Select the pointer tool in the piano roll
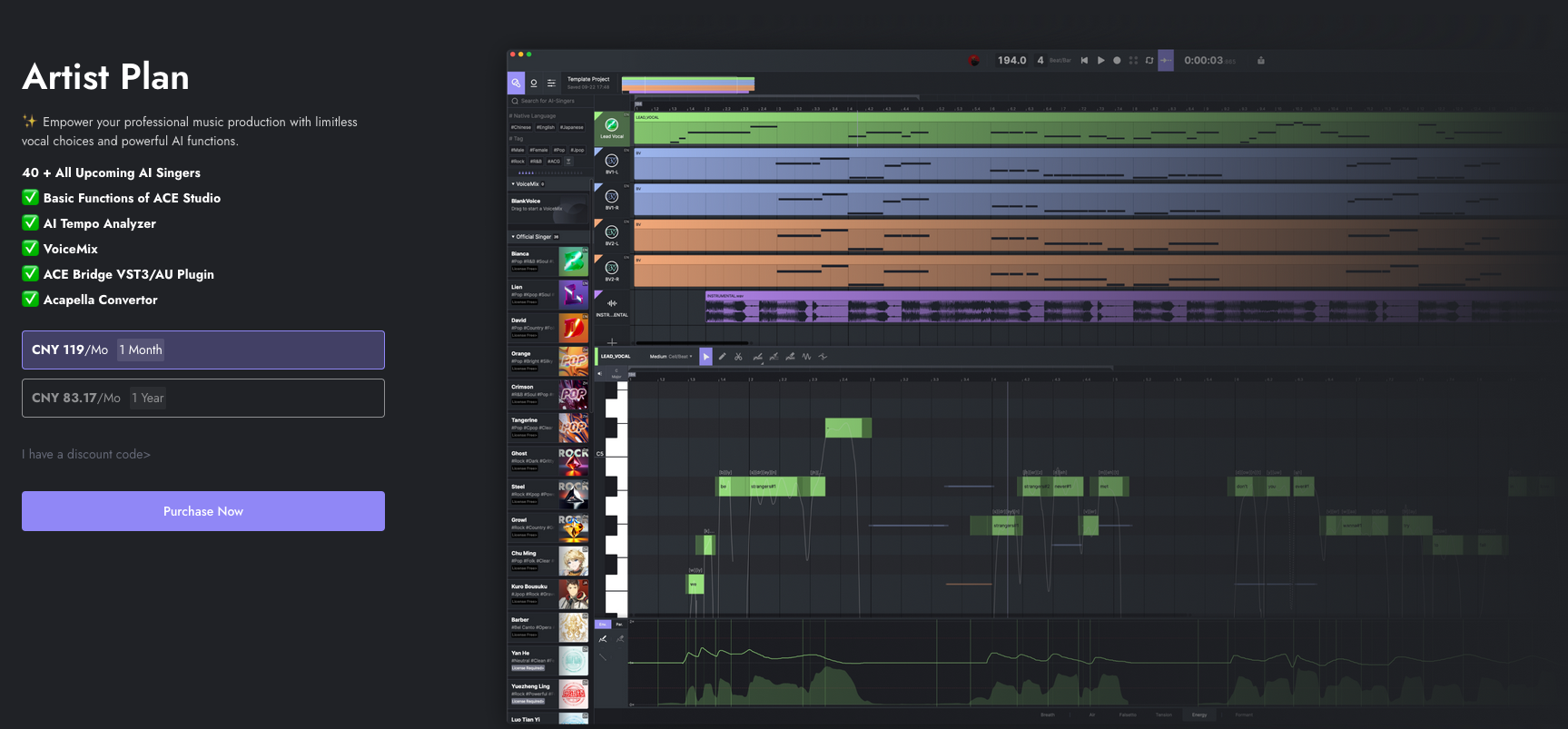Image resolution: width=1568 pixels, height=729 pixels. coord(705,357)
